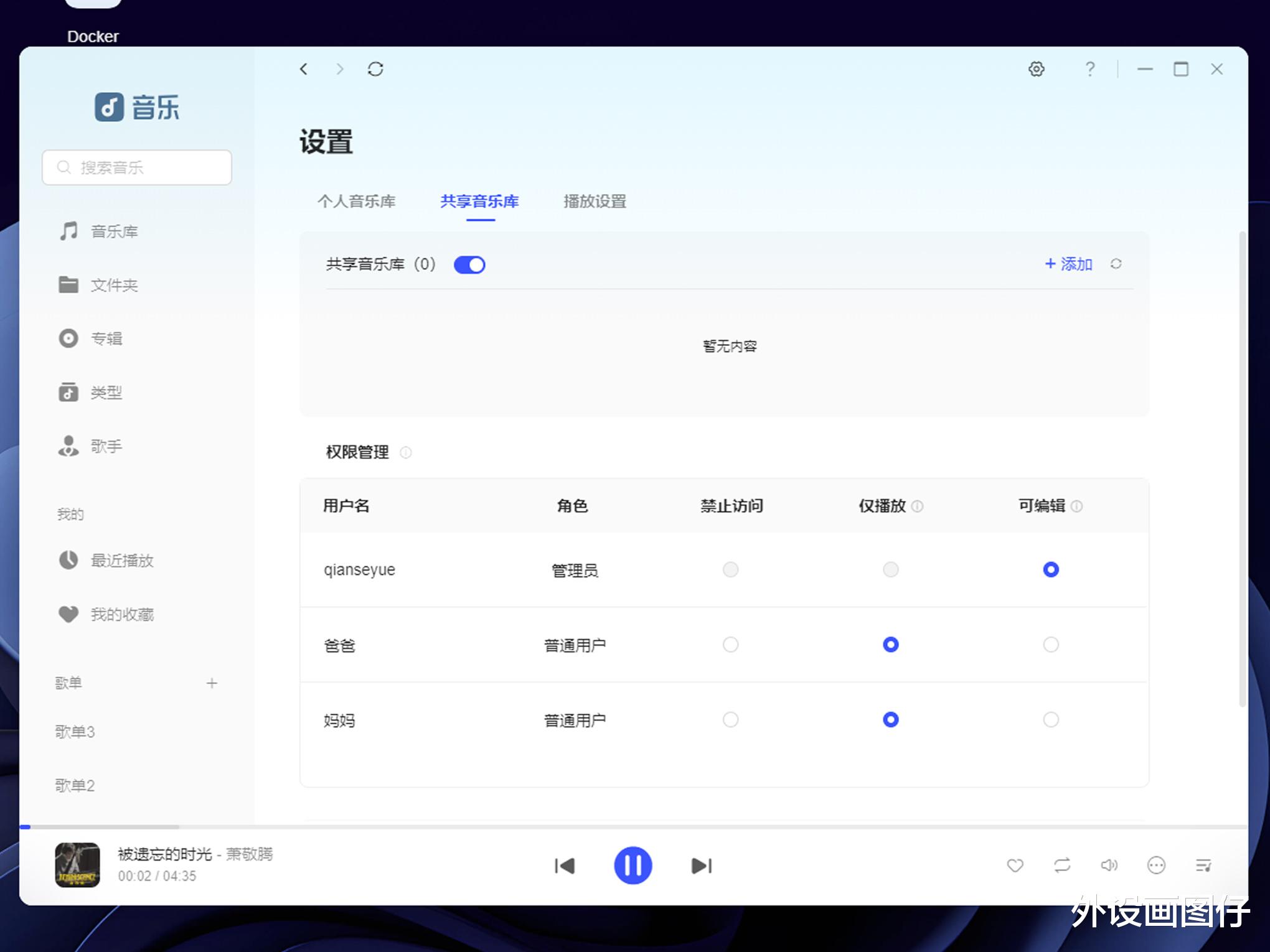The height and width of the screenshot is (952, 1270).
Task: Go to the previous track
Action: pyautogui.click(x=565, y=866)
